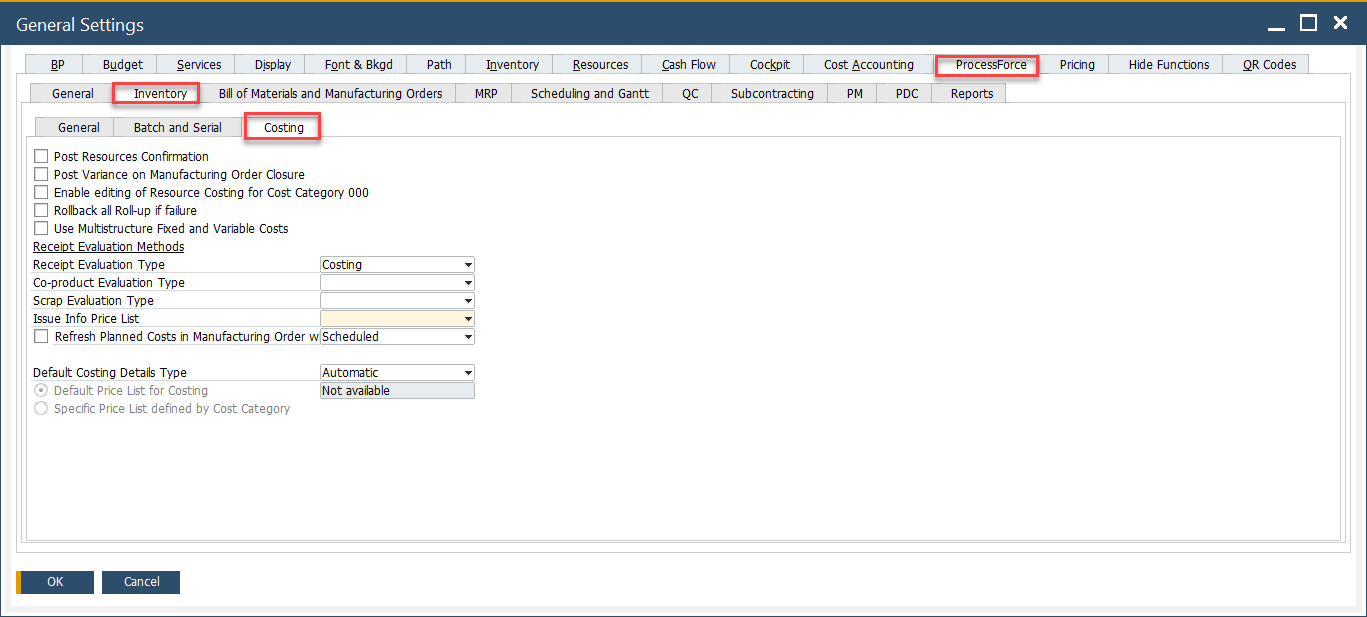The height and width of the screenshot is (617, 1367).
Task: Maximize the General Settings window
Action: click(x=1308, y=23)
